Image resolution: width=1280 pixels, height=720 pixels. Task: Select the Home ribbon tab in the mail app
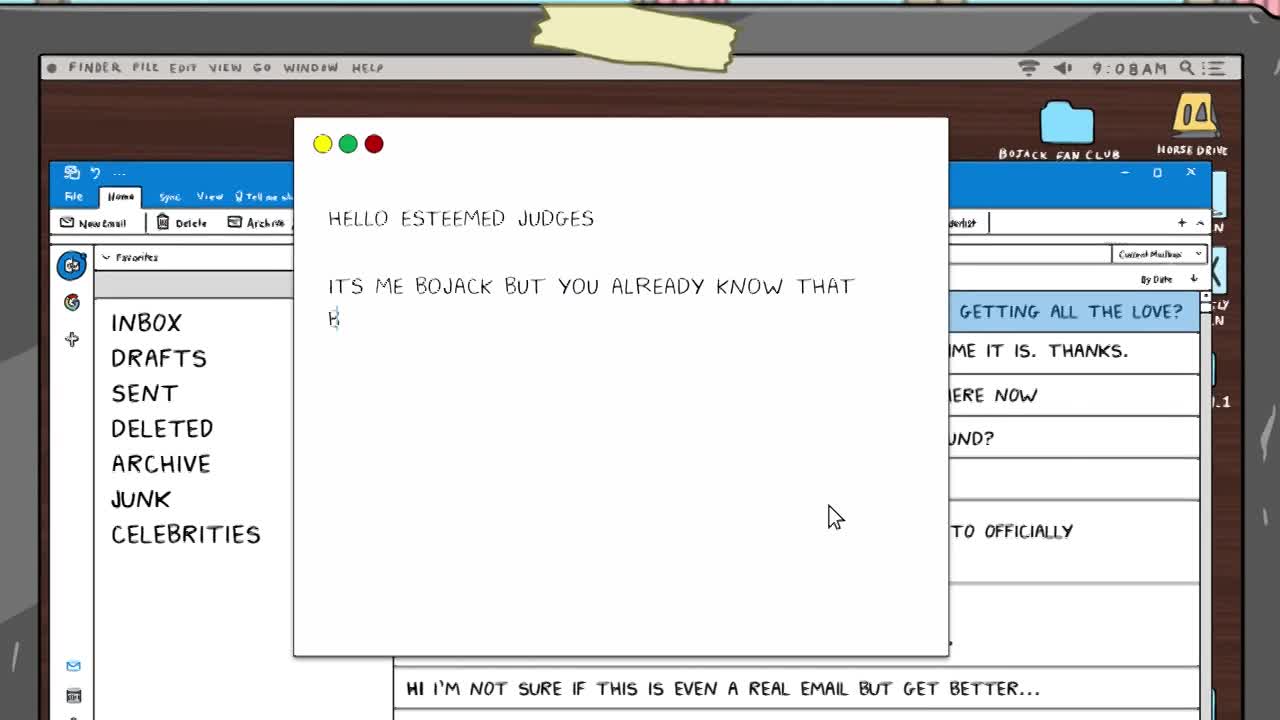coord(121,197)
